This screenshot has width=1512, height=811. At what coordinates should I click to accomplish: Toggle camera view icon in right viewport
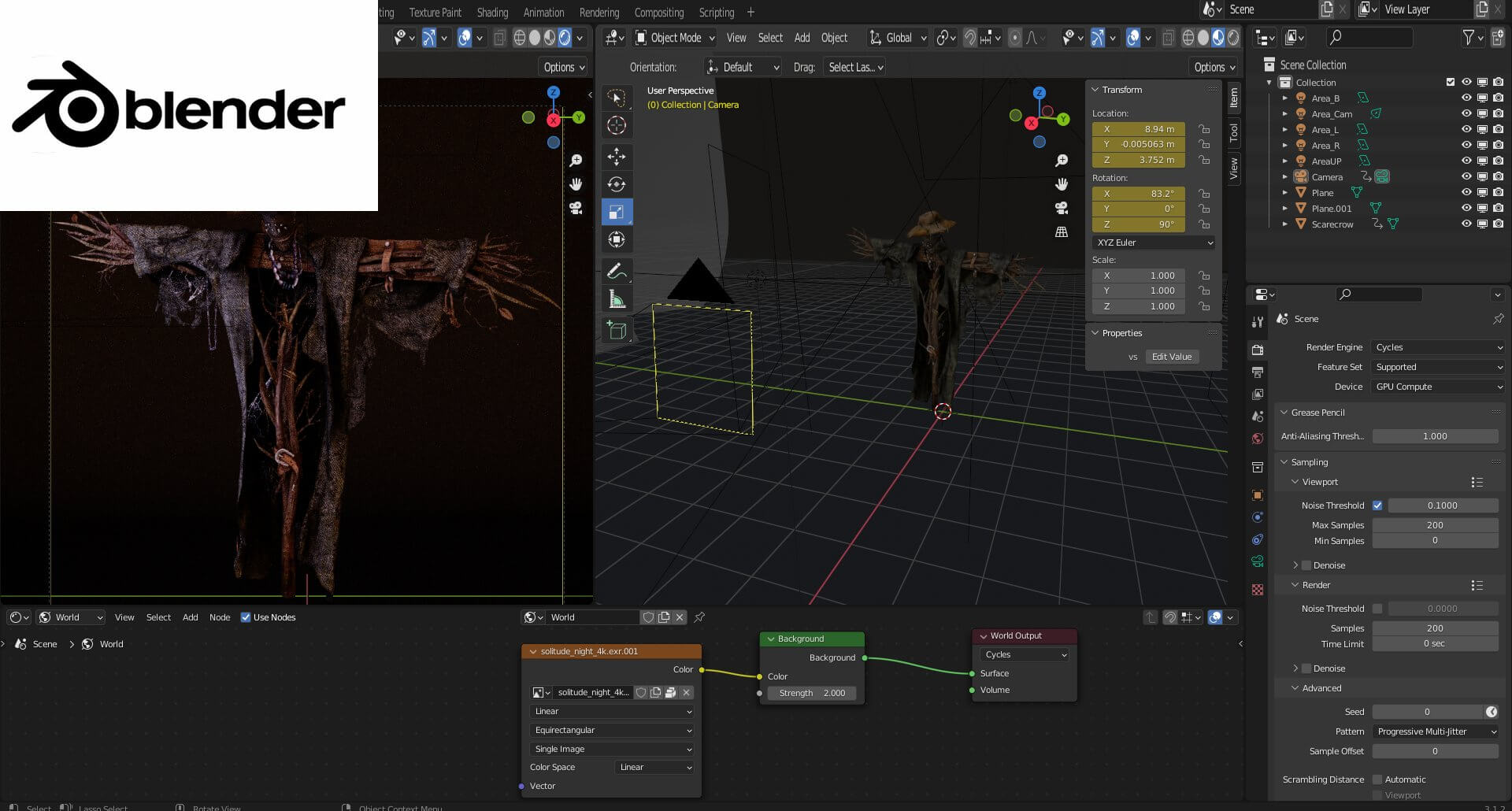pos(1062,208)
